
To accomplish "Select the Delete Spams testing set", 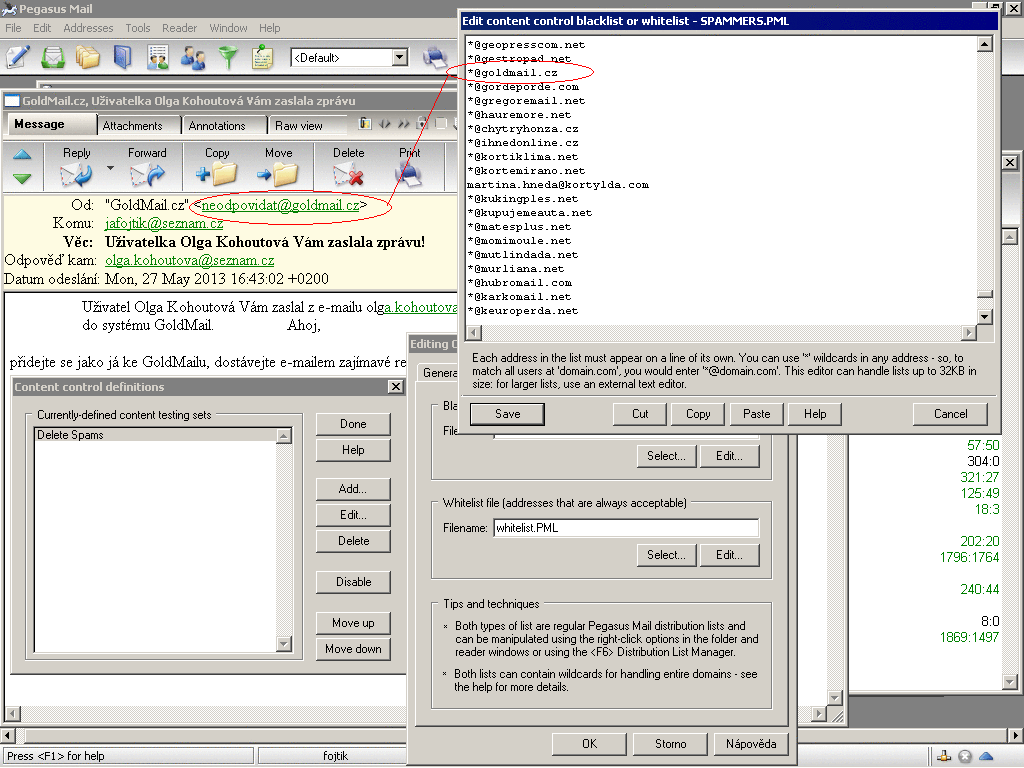I will tap(155, 435).
